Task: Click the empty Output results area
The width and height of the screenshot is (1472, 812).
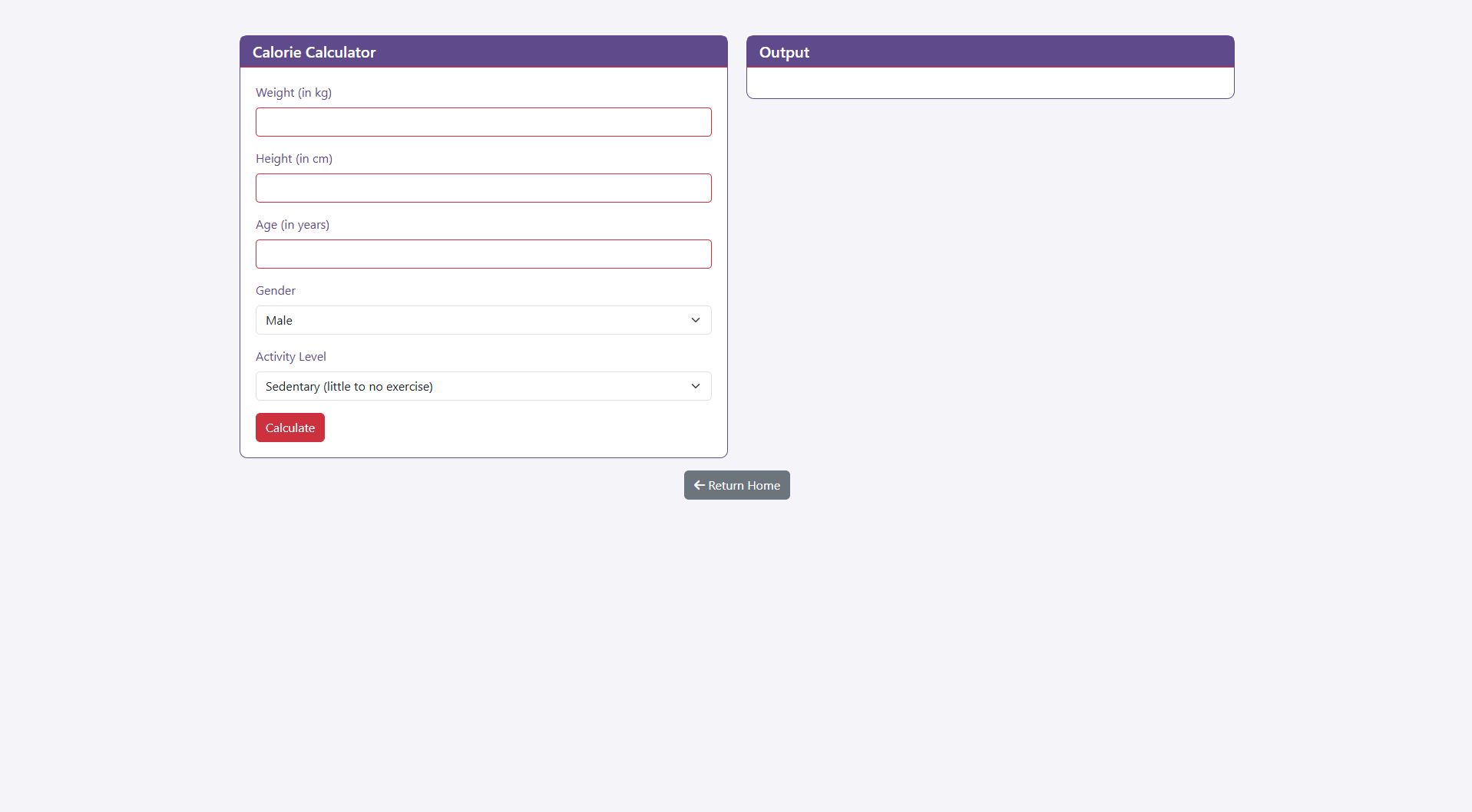Action: (990, 83)
